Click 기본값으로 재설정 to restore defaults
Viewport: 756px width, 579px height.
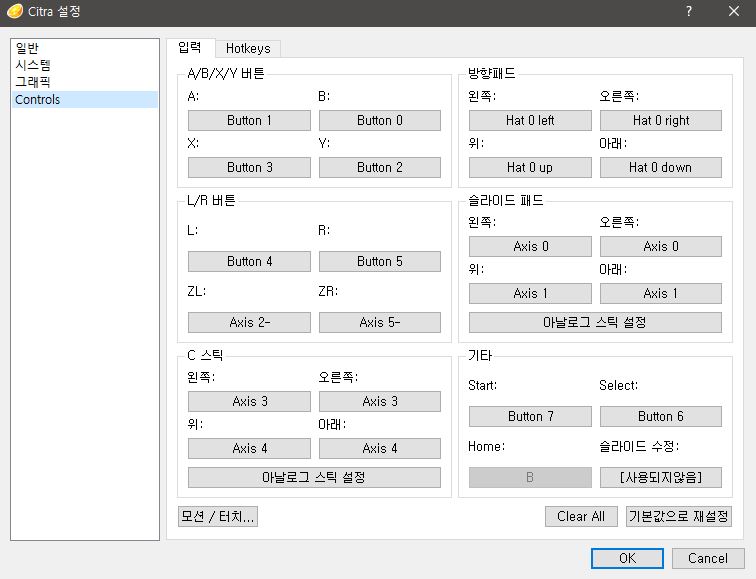(679, 517)
